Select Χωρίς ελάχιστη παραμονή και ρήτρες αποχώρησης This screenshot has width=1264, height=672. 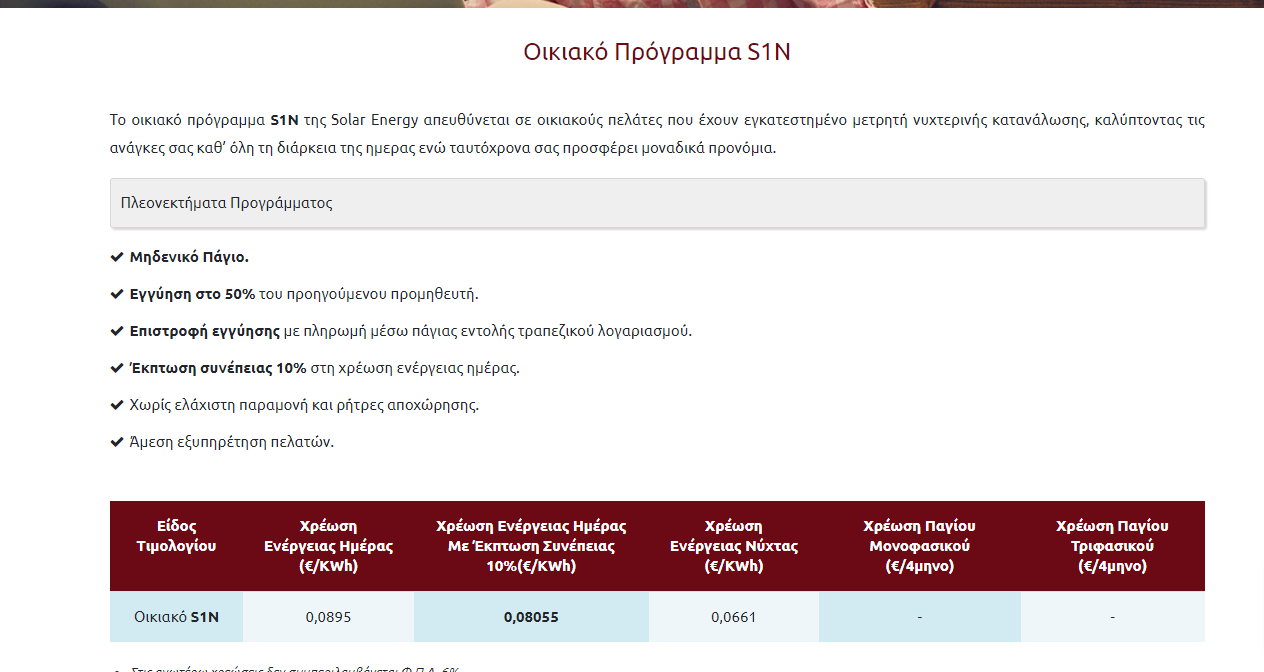pos(304,405)
